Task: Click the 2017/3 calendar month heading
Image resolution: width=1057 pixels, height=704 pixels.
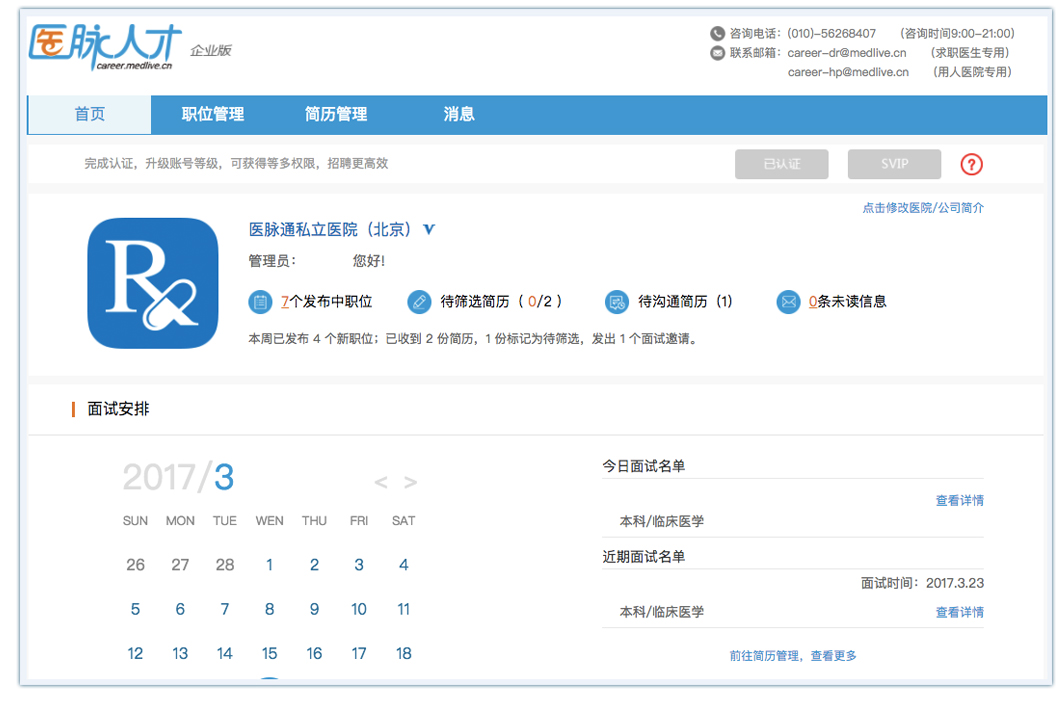Action: 179,477
